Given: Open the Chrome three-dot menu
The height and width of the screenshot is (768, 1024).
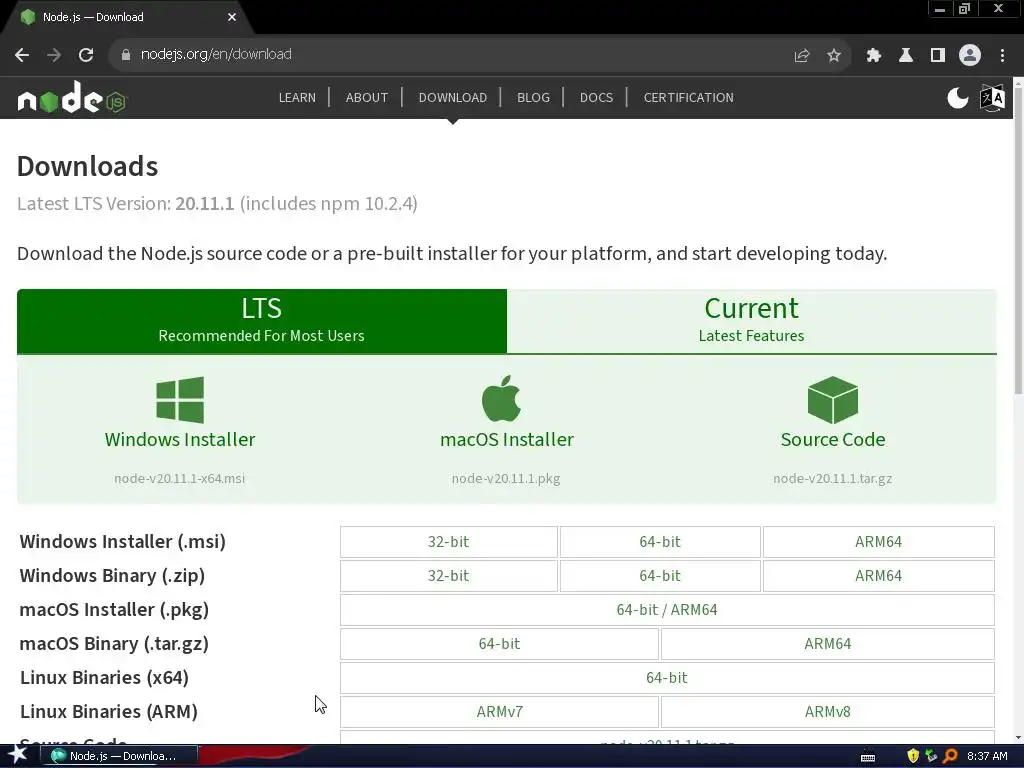Looking at the screenshot, I should pos(1002,55).
